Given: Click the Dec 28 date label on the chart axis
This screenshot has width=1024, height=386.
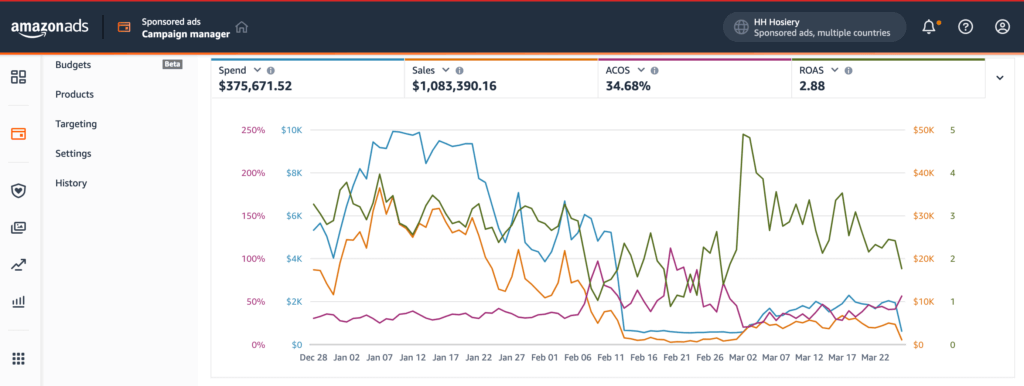Looking at the screenshot, I should (x=313, y=358).
